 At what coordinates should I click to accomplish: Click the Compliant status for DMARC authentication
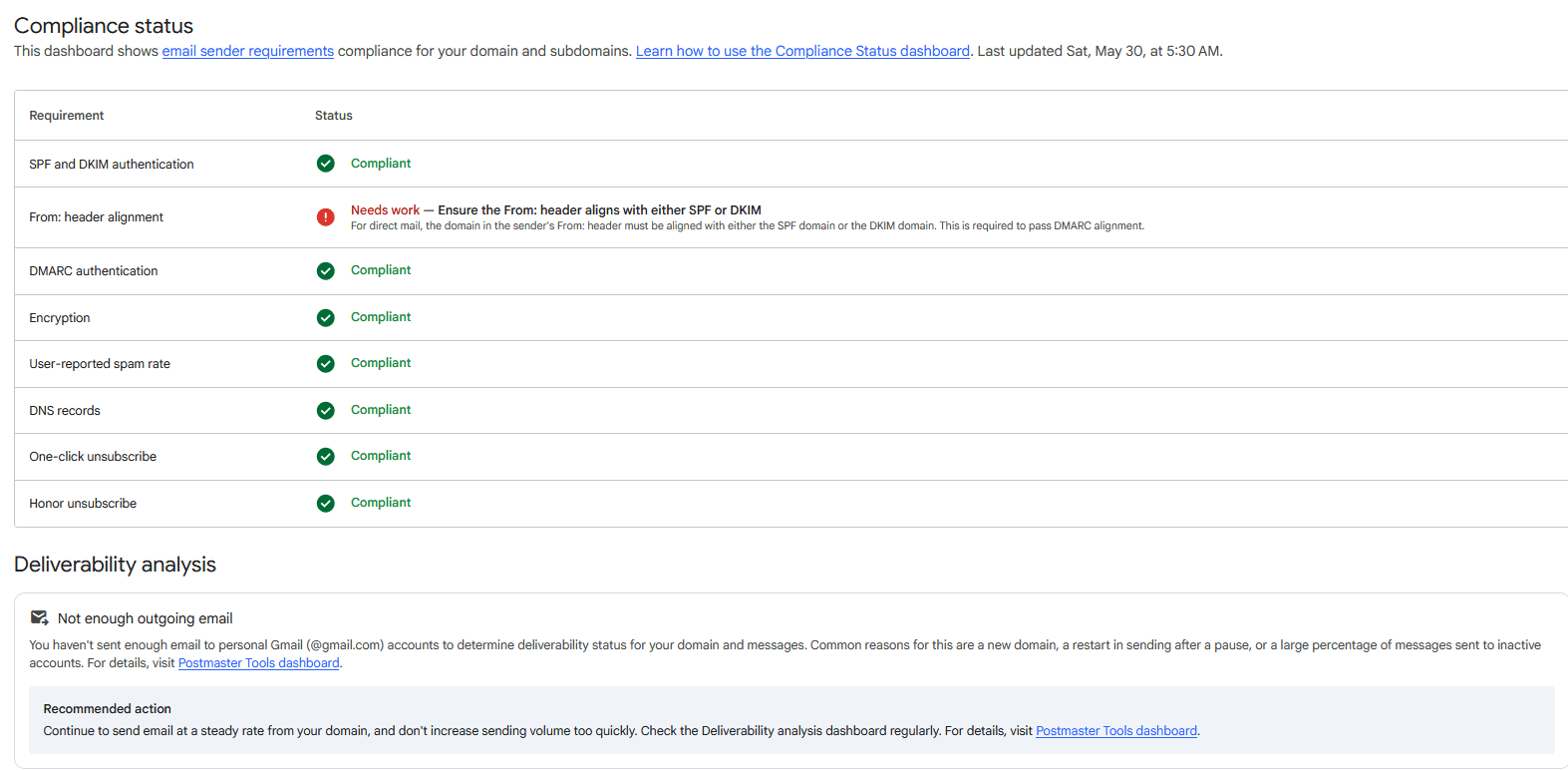381,270
